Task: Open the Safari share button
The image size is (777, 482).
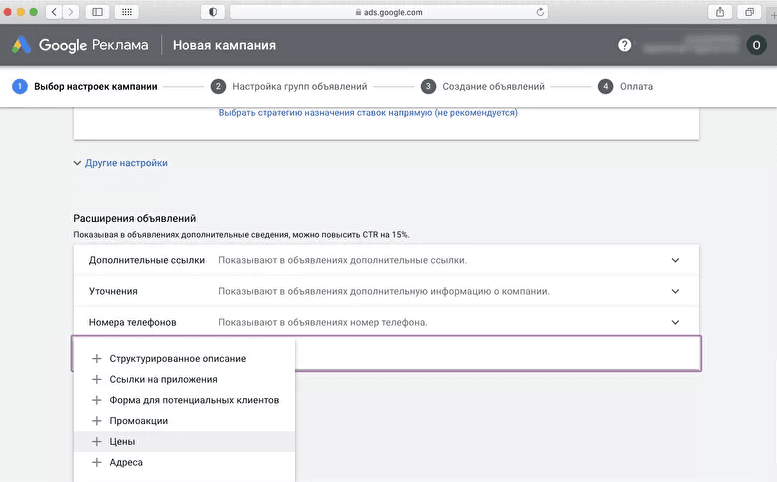Action: pos(720,12)
